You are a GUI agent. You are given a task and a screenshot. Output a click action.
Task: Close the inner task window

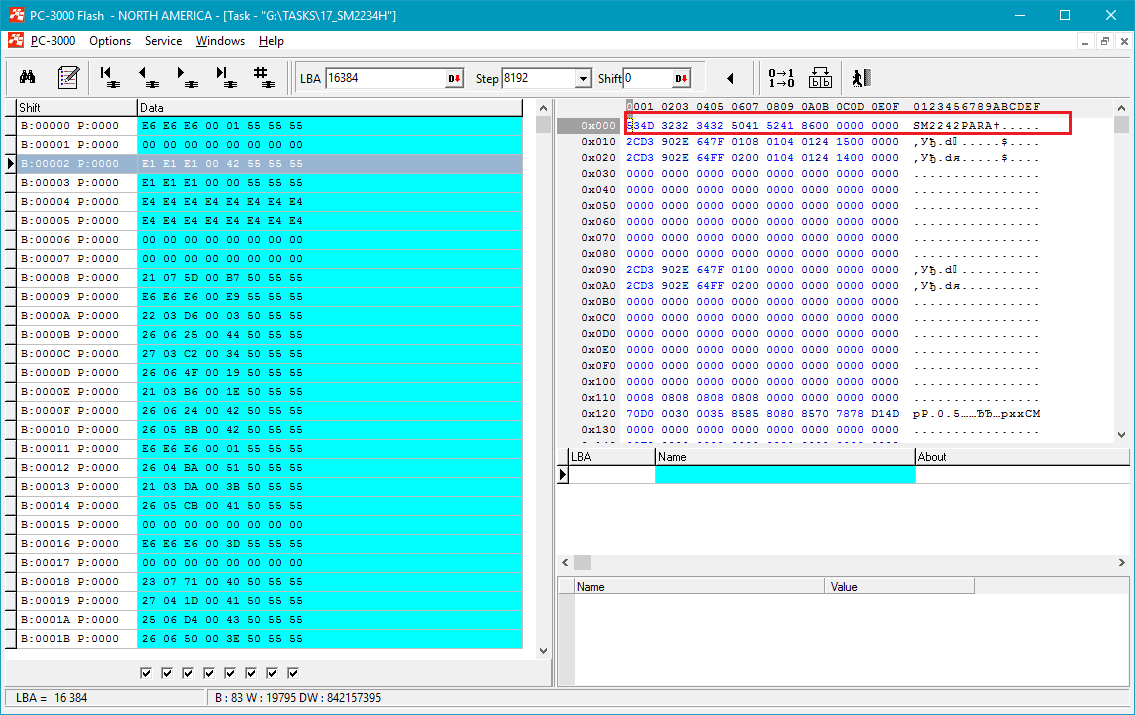[1124, 41]
